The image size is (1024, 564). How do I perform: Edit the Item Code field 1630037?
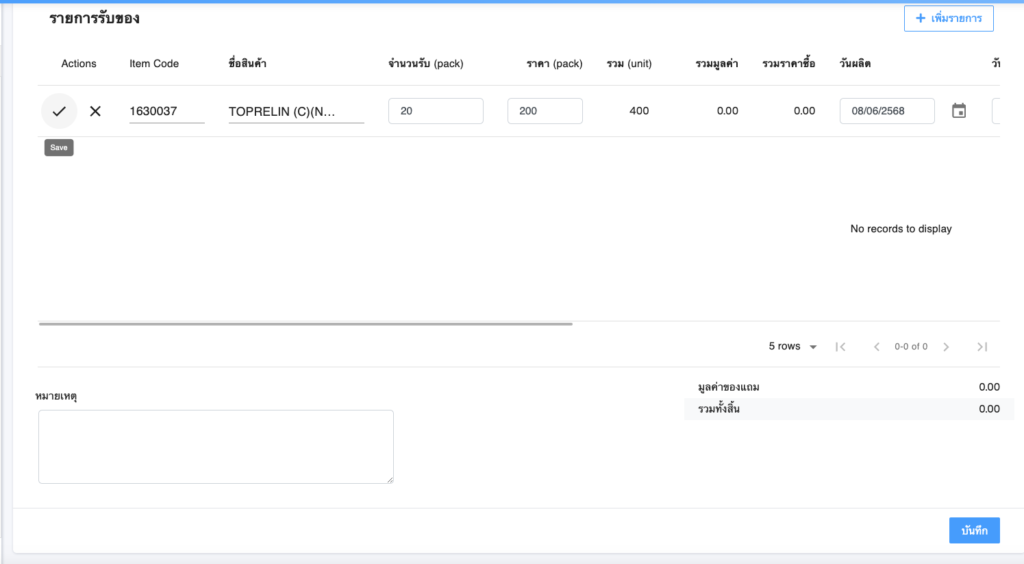click(x=166, y=111)
